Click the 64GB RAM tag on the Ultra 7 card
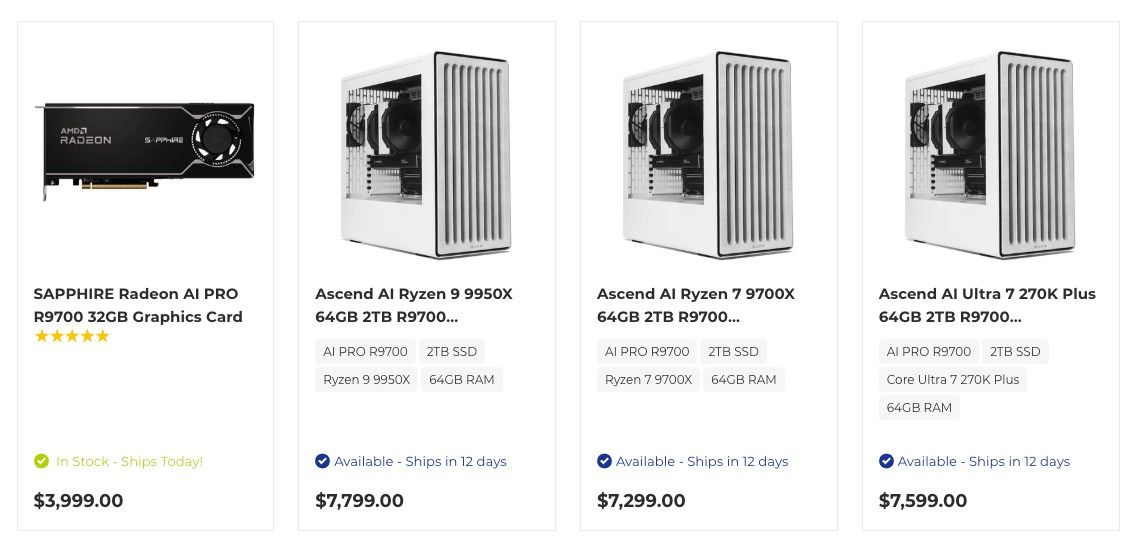The image size is (1138, 548). 919,408
